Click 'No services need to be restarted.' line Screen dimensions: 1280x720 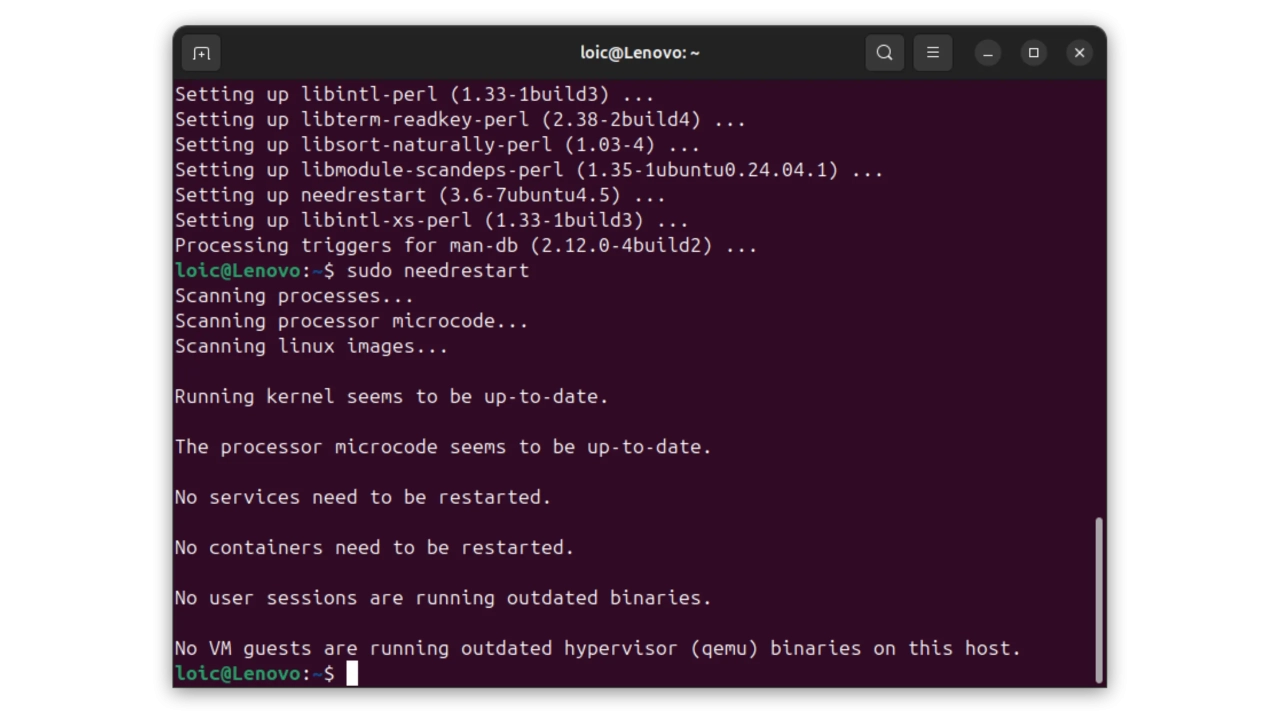click(363, 497)
